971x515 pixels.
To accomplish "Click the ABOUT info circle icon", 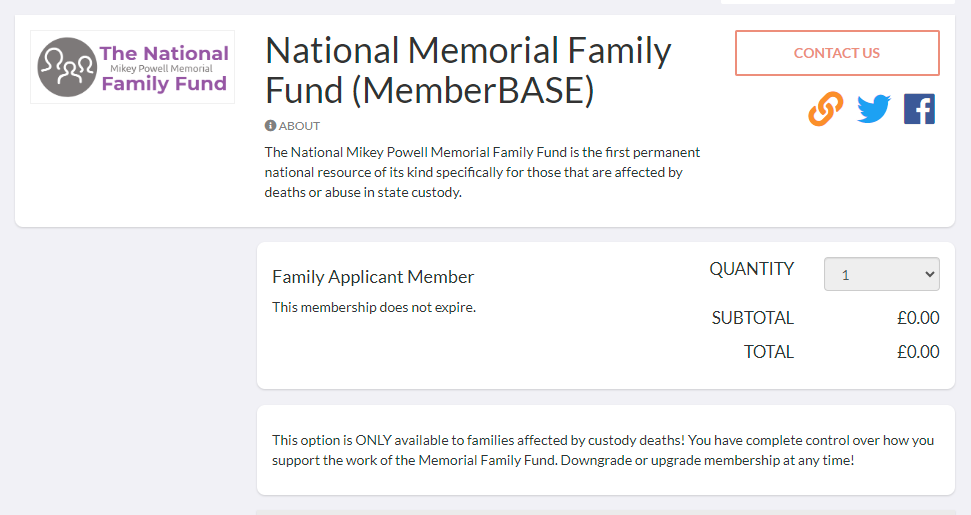I will (x=270, y=126).
